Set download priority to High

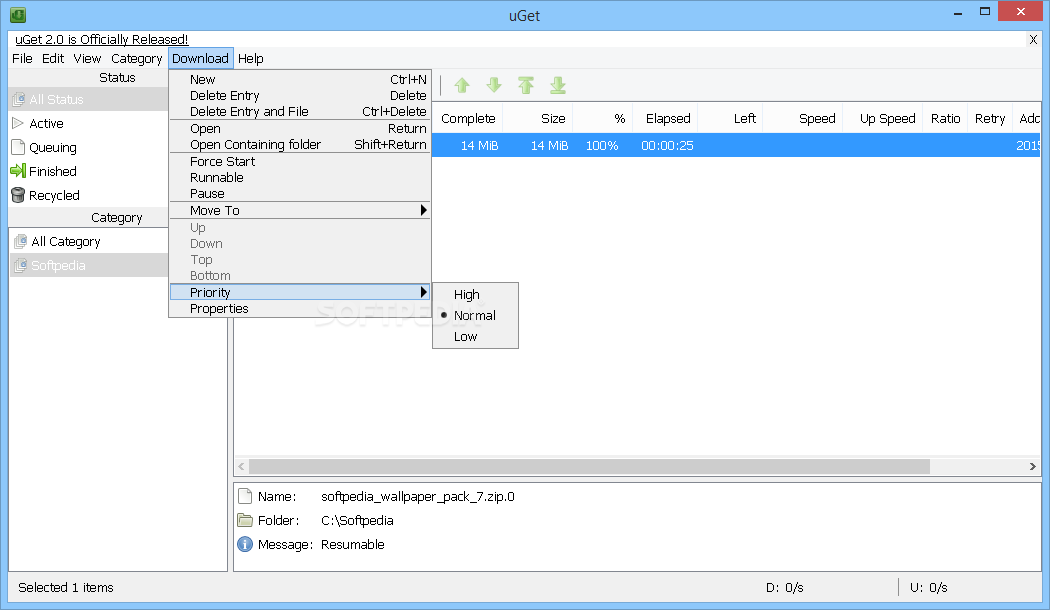click(x=475, y=295)
